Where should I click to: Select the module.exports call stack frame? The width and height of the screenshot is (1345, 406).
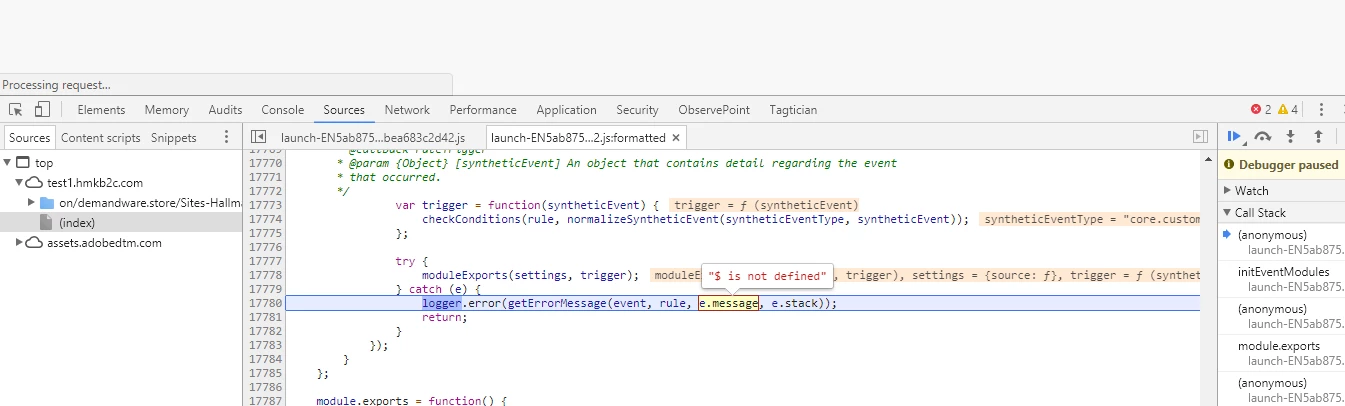(1278, 346)
